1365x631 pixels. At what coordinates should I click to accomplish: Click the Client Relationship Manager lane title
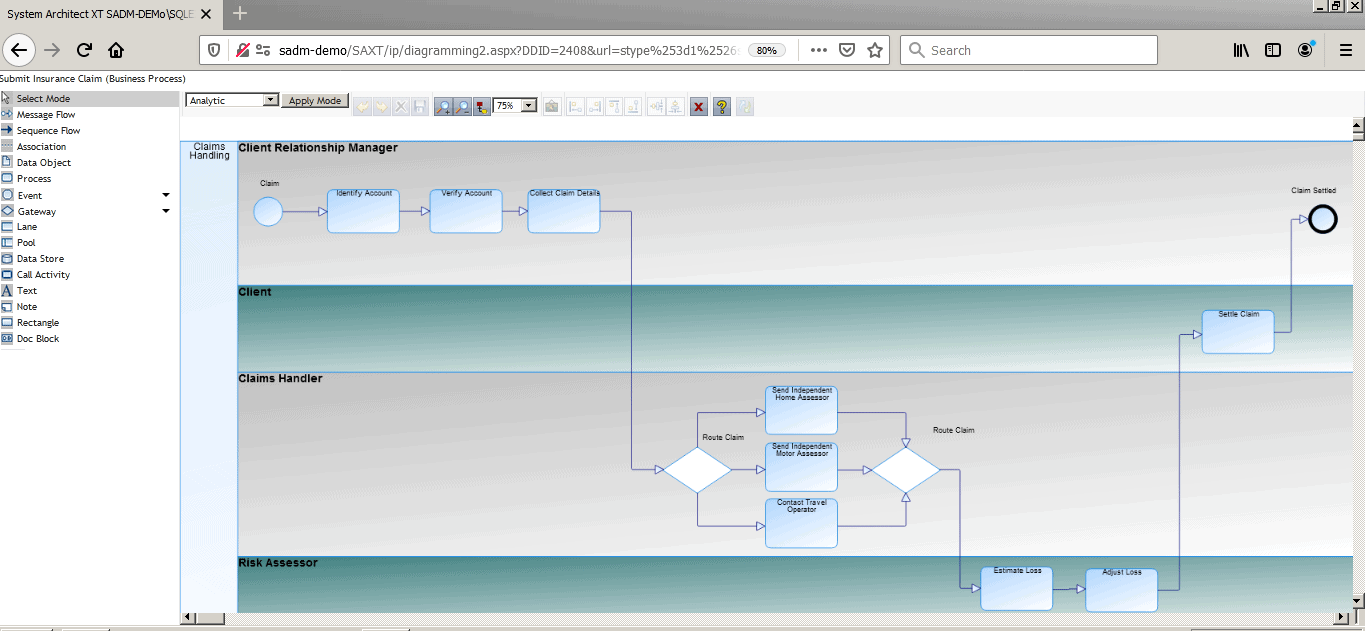[318, 148]
